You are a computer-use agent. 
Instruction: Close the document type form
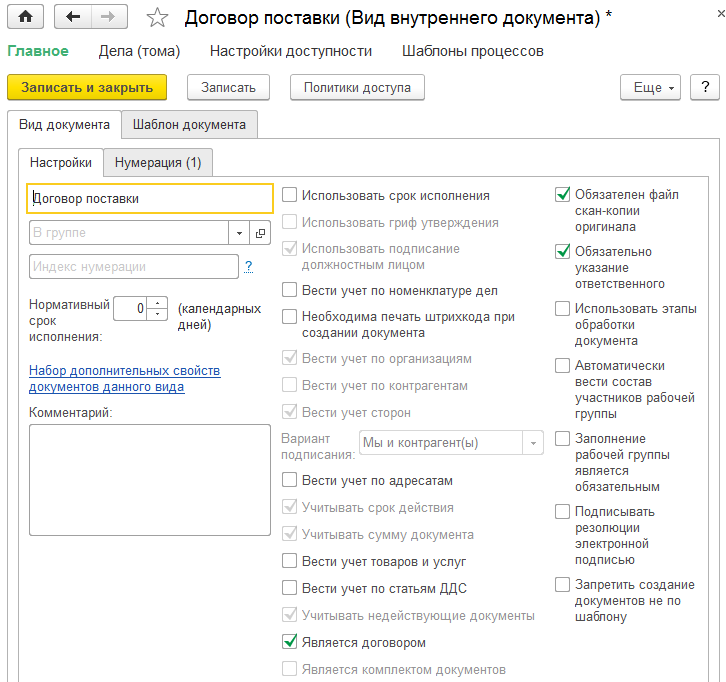click(x=720, y=14)
